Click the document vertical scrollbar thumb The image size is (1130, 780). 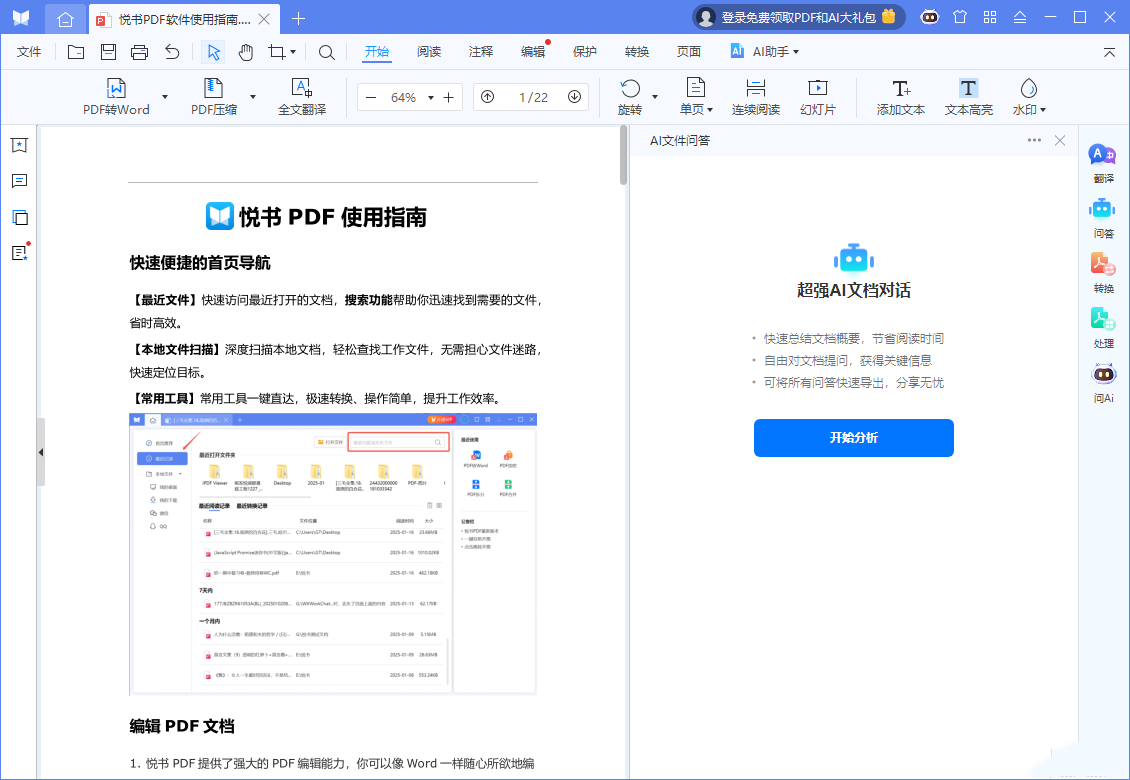tap(623, 155)
